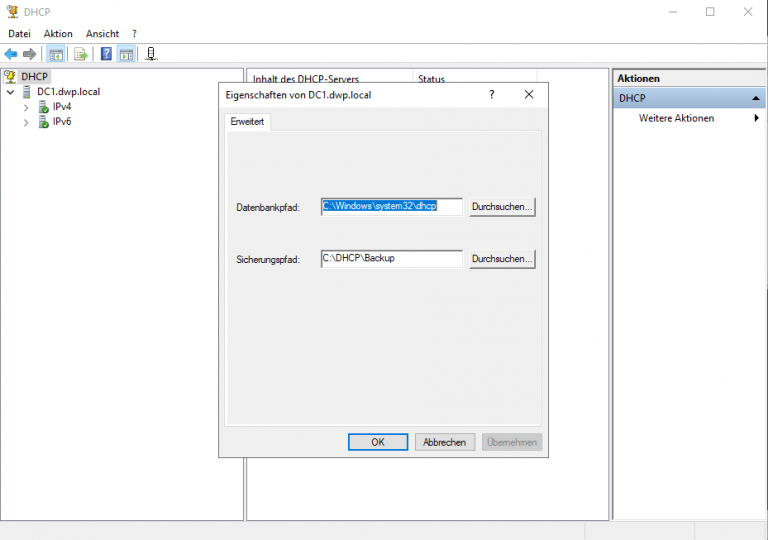Image resolution: width=768 pixels, height=540 pixels.
Task: Select the IPv4 tree label
Action: (62, 106)
